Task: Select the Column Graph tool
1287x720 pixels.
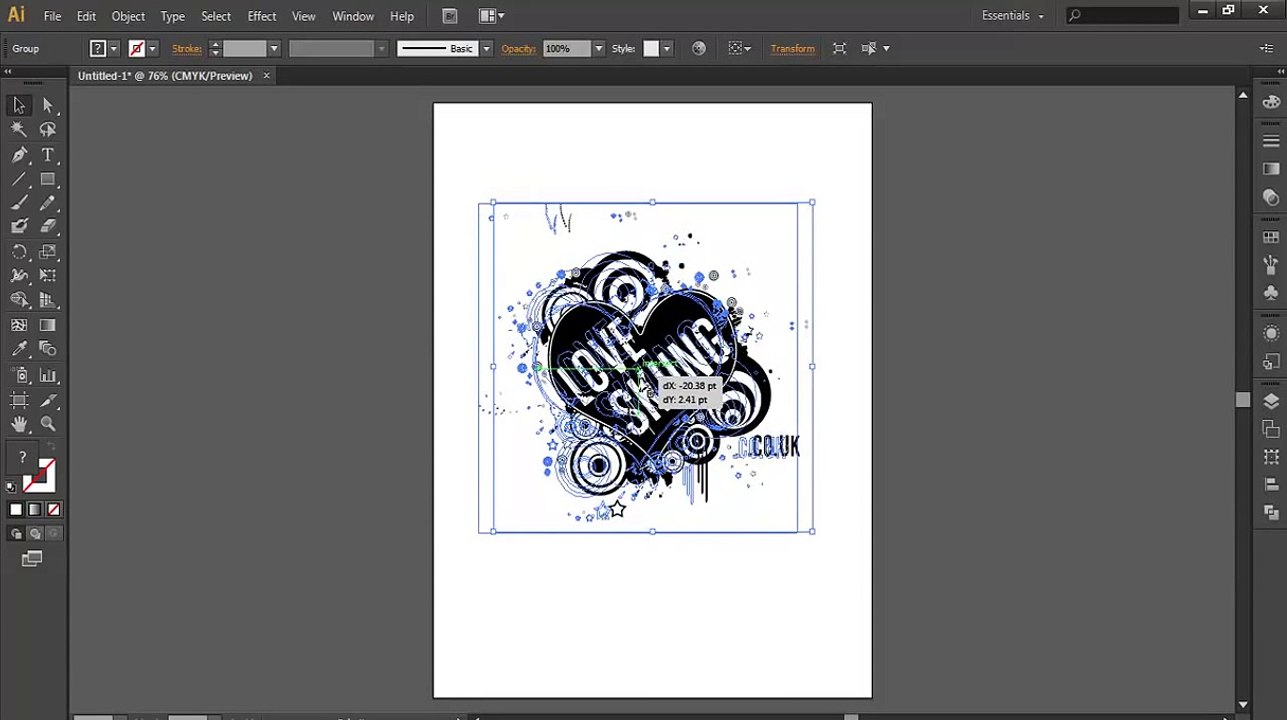Action: click(x=47, y=376)
